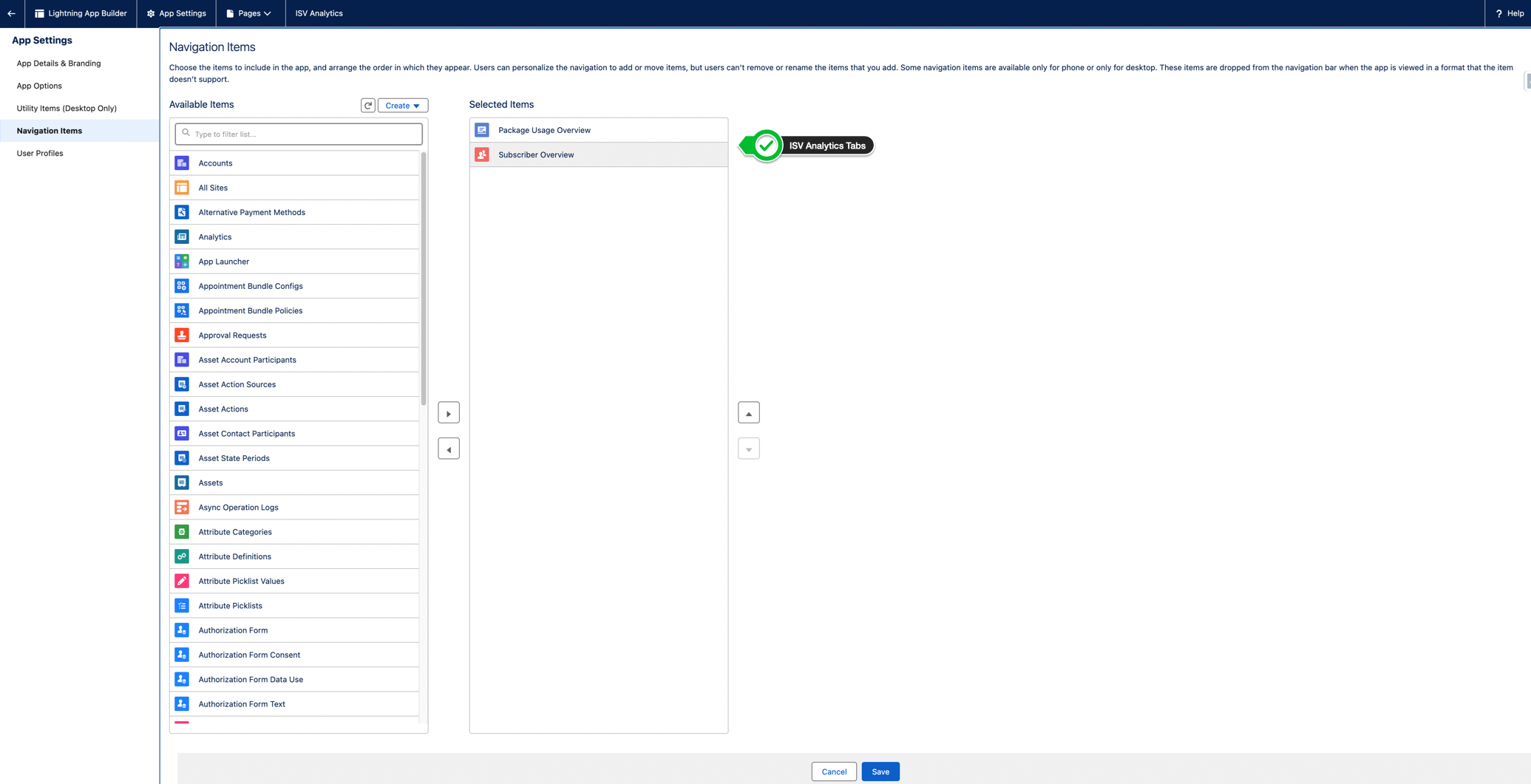Click the filter list search field
1531x784 pixels.
coord(299,134)
